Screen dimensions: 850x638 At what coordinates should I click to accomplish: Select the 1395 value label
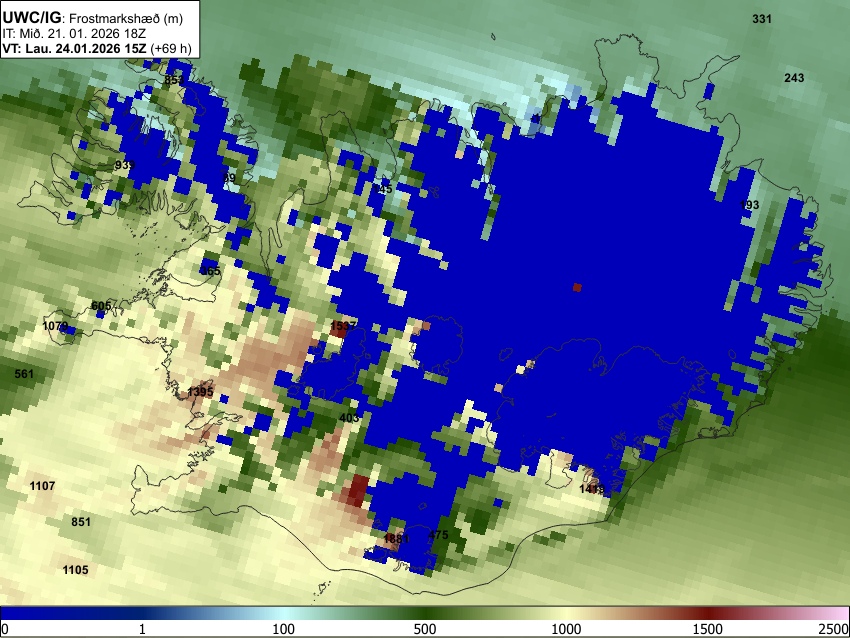pyautogui.click(x=201, y=392)
